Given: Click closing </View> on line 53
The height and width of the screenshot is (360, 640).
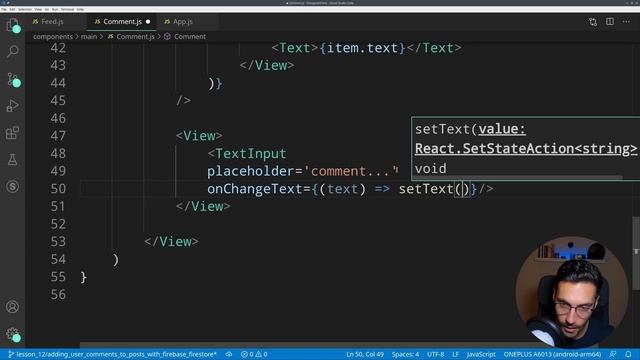Looking at the screenshot, I should pos(171,242).
